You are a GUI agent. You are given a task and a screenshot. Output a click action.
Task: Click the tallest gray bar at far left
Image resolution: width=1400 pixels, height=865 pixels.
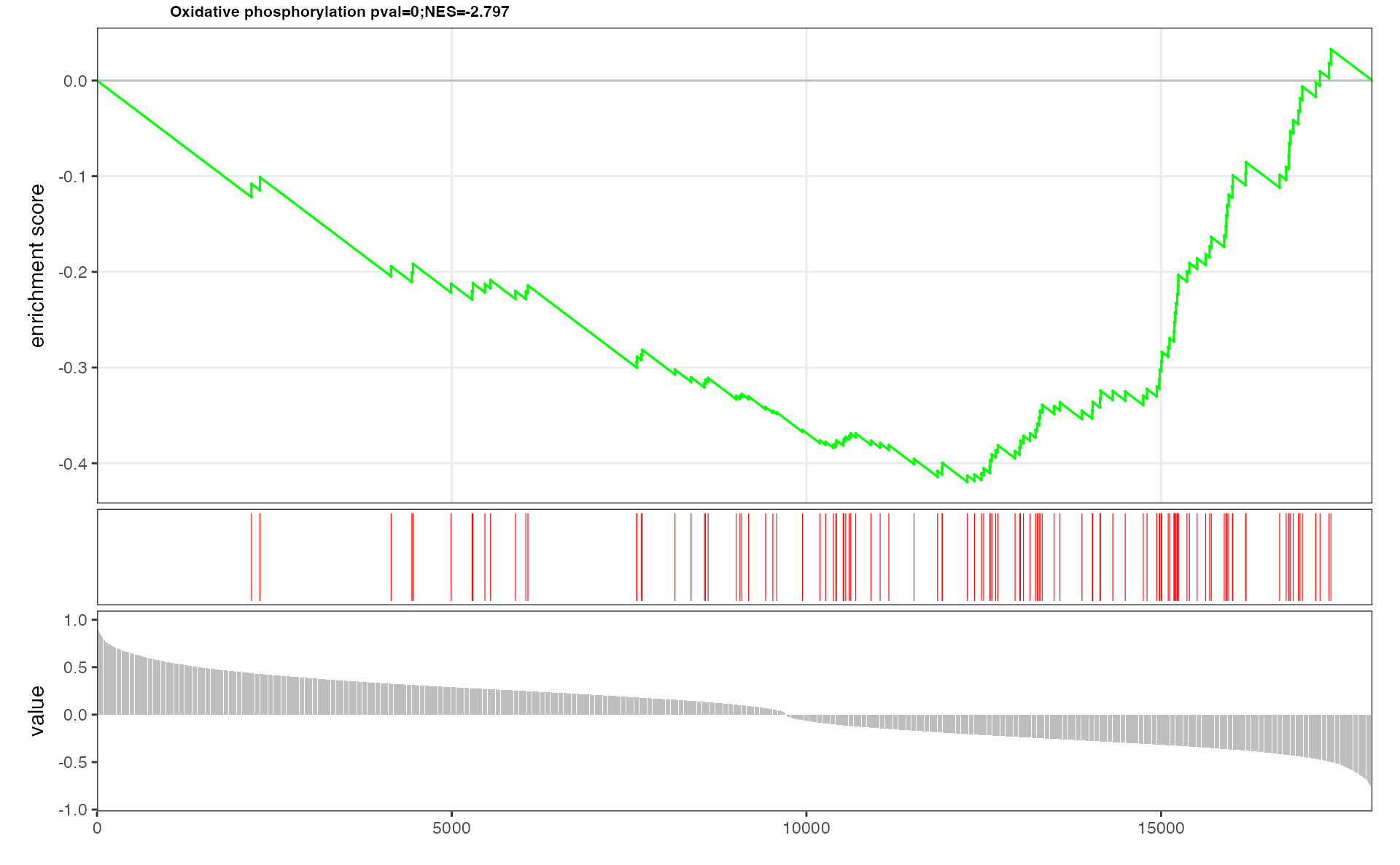(98, 671)
